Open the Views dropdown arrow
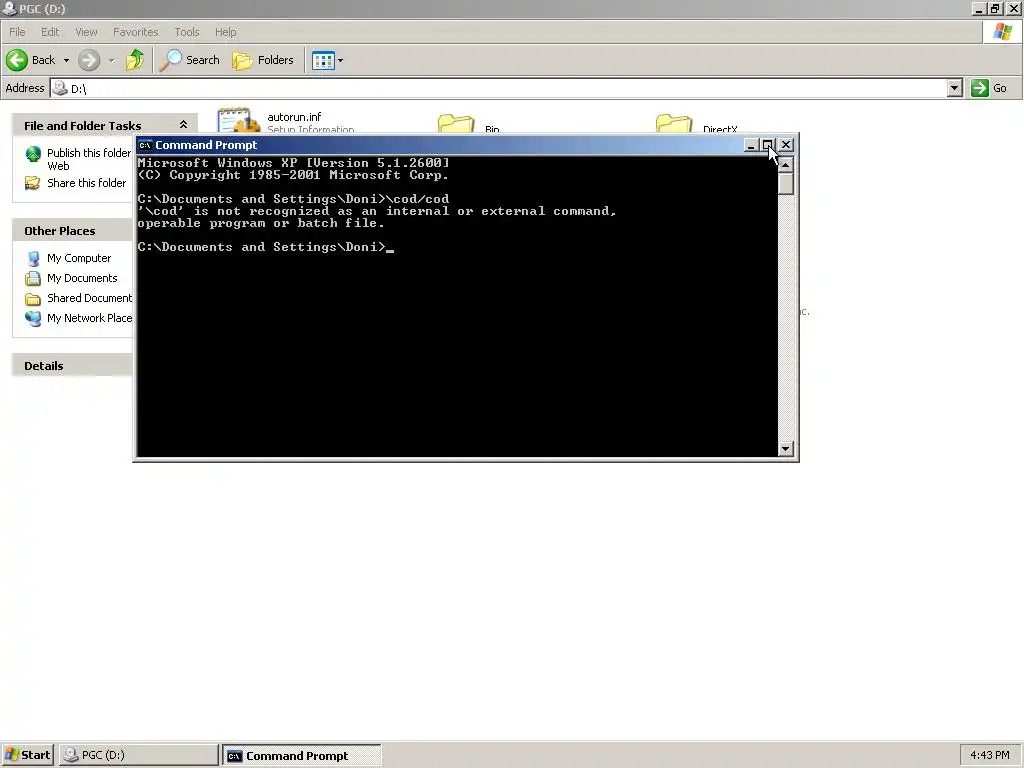 click(x=340, y=61)
